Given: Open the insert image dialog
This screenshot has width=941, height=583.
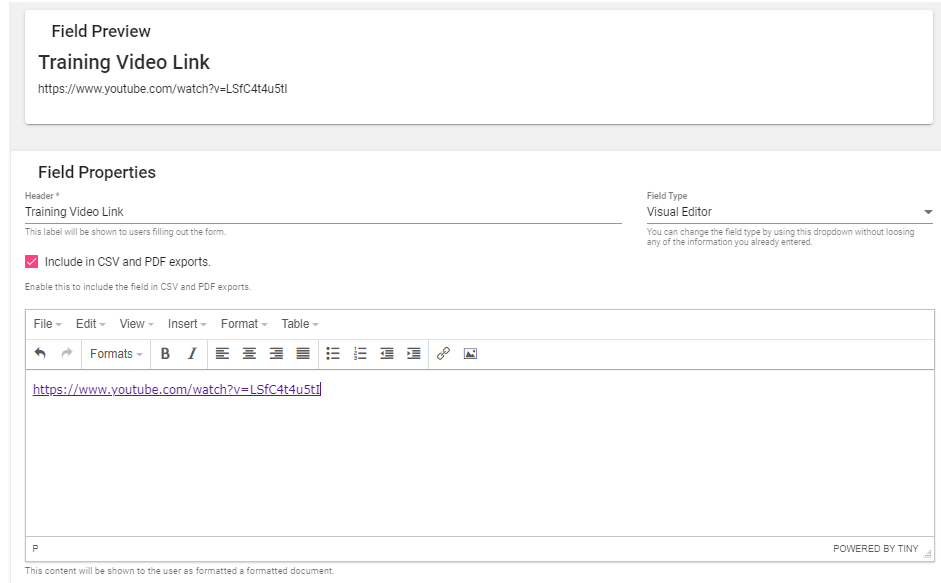Looking at the screenshot, I should [x=470, y=354].
